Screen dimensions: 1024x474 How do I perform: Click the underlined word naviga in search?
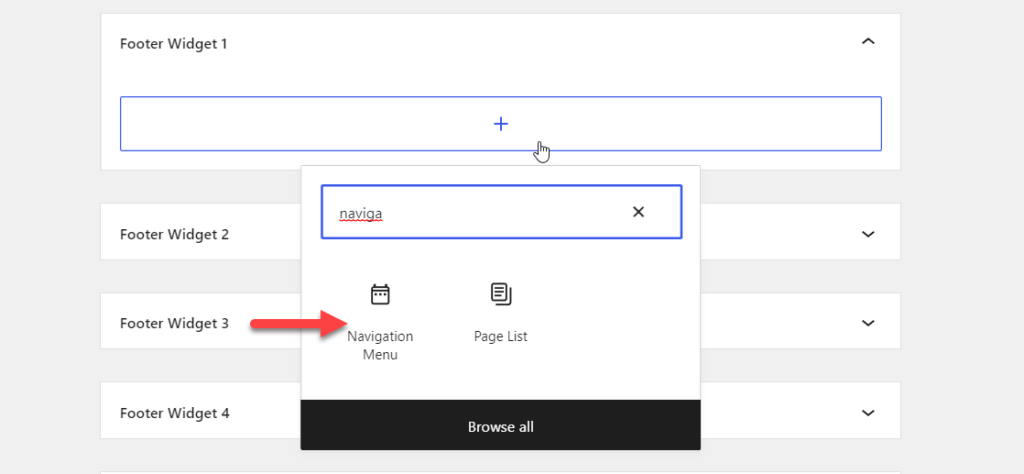tap(360, 213)
